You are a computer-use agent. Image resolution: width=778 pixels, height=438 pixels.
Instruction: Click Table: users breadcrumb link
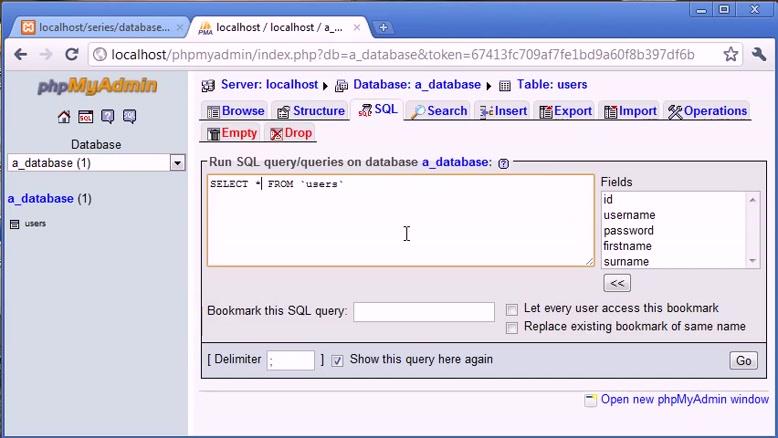point(552,85)
